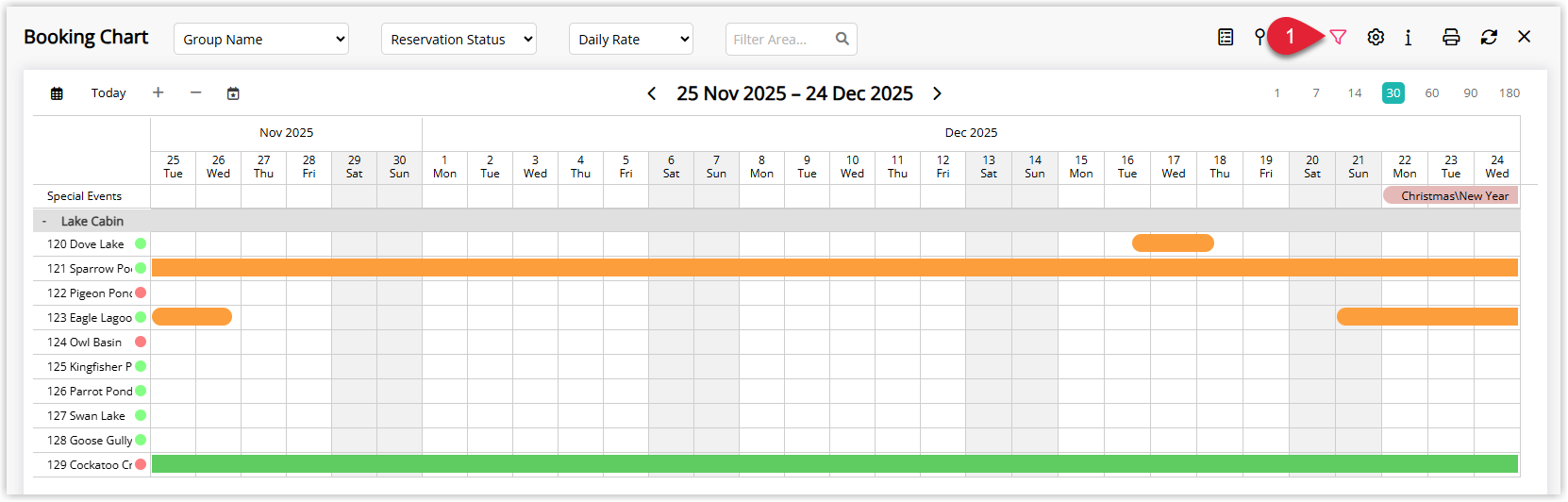Viewport: 1568px width, 502px height.
Task: Refresh the booking chart
Action: point(1489,37)
